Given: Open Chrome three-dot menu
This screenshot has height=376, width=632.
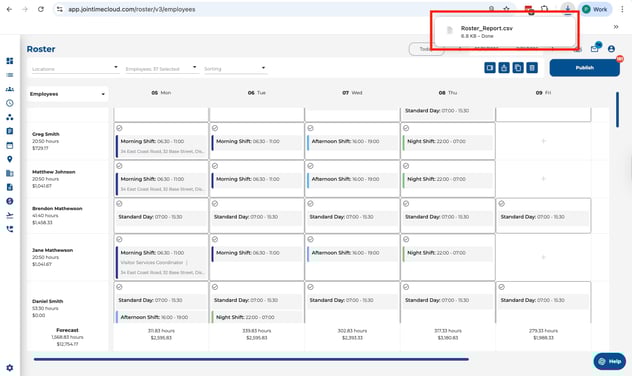Looking at the screenshot, I should [x=622, y=9].
